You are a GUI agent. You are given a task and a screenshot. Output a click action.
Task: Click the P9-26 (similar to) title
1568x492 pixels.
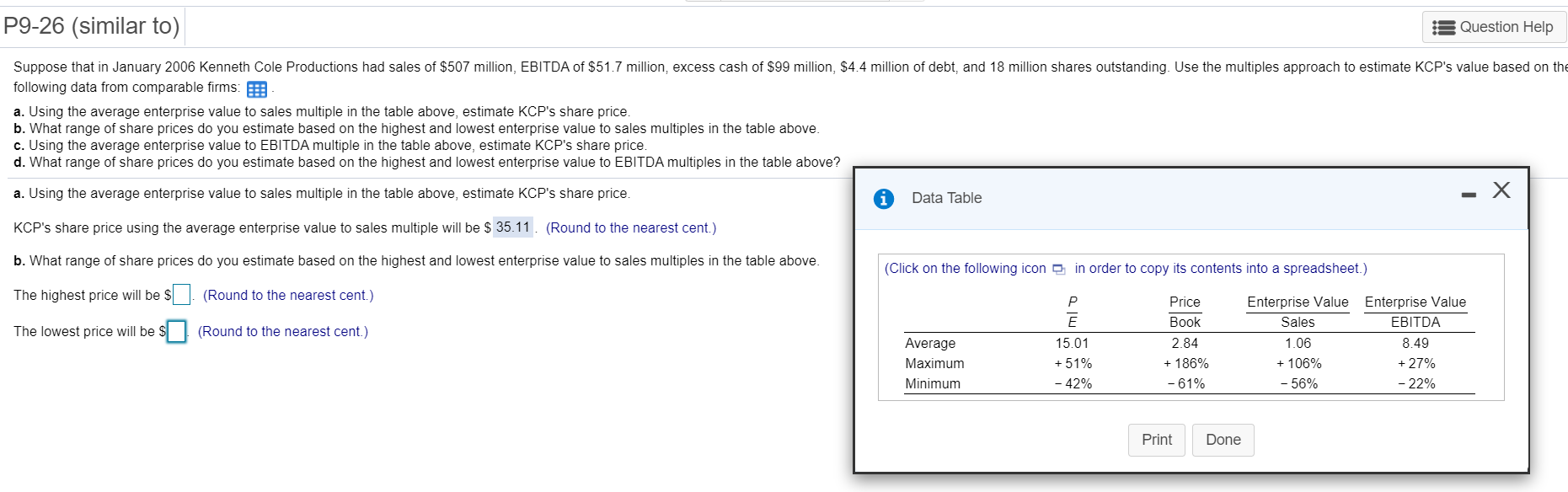click(92, 26)
